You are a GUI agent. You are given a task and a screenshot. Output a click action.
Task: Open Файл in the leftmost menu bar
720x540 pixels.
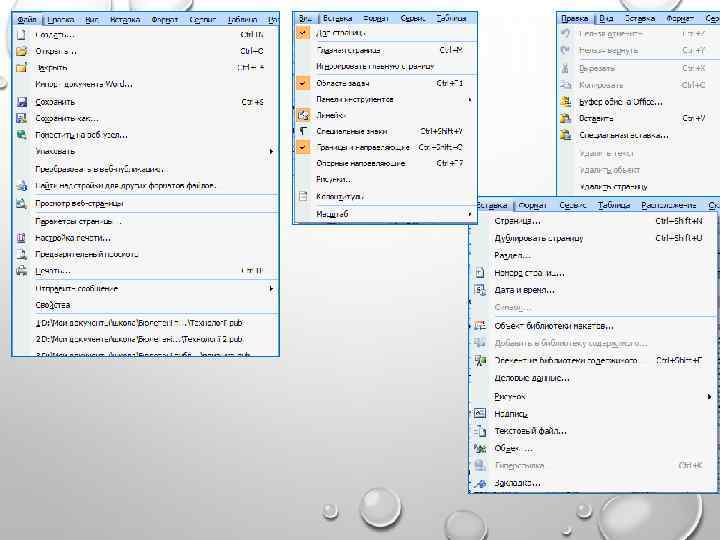(x=27, y=20)
